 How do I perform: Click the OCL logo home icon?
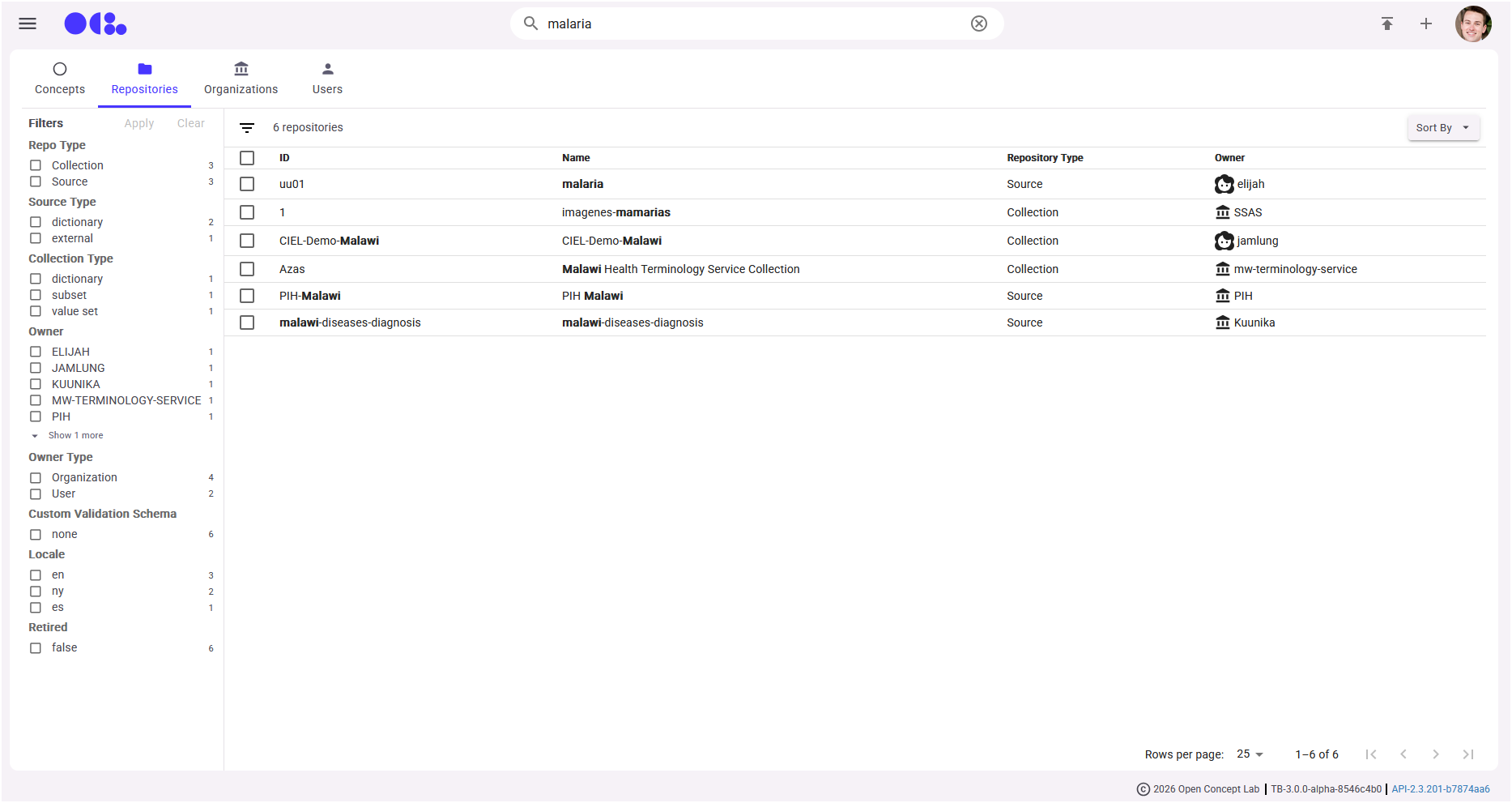[96, 24]
